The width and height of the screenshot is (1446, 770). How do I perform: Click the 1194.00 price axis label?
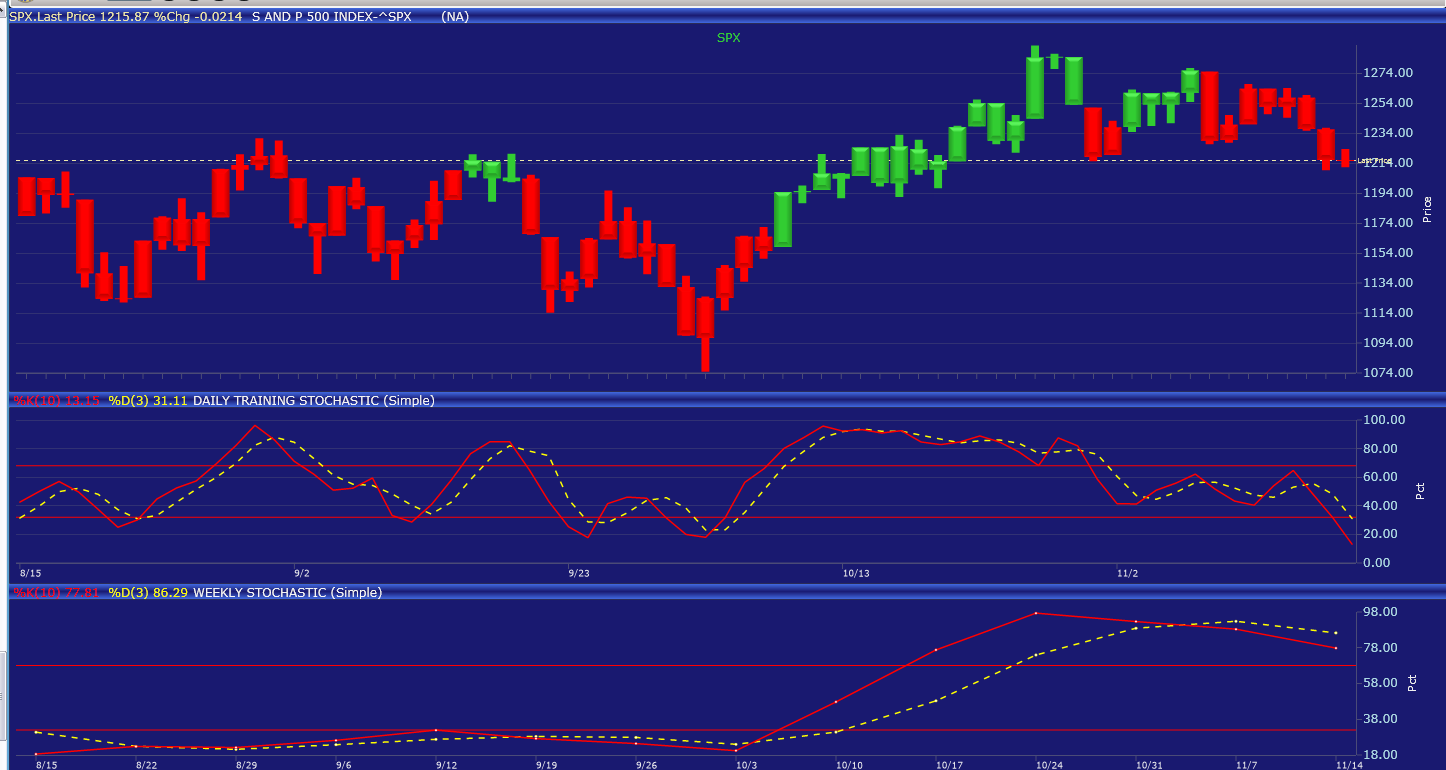(x=1388, y=193)
